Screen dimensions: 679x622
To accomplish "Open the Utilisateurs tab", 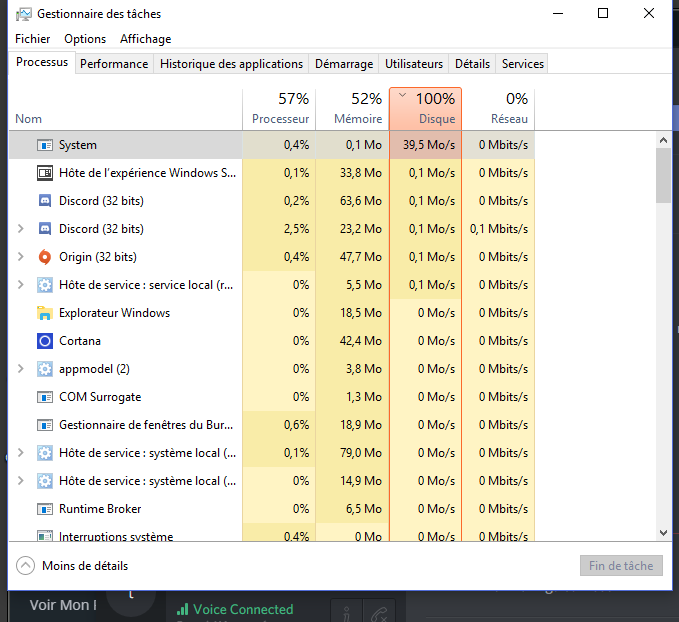I will coord(414,64).
